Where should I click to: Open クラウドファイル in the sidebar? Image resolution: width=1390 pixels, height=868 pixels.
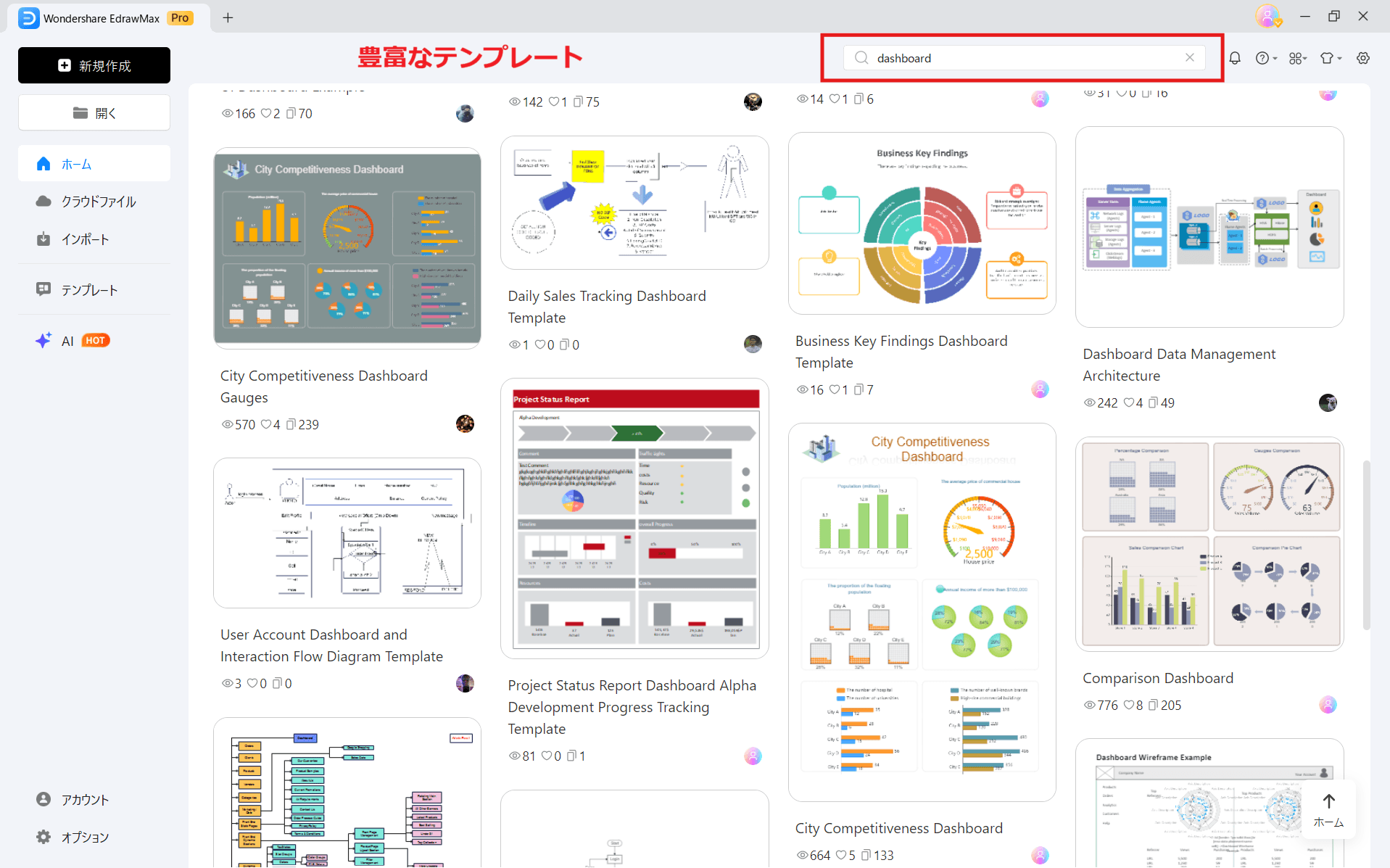94,202
